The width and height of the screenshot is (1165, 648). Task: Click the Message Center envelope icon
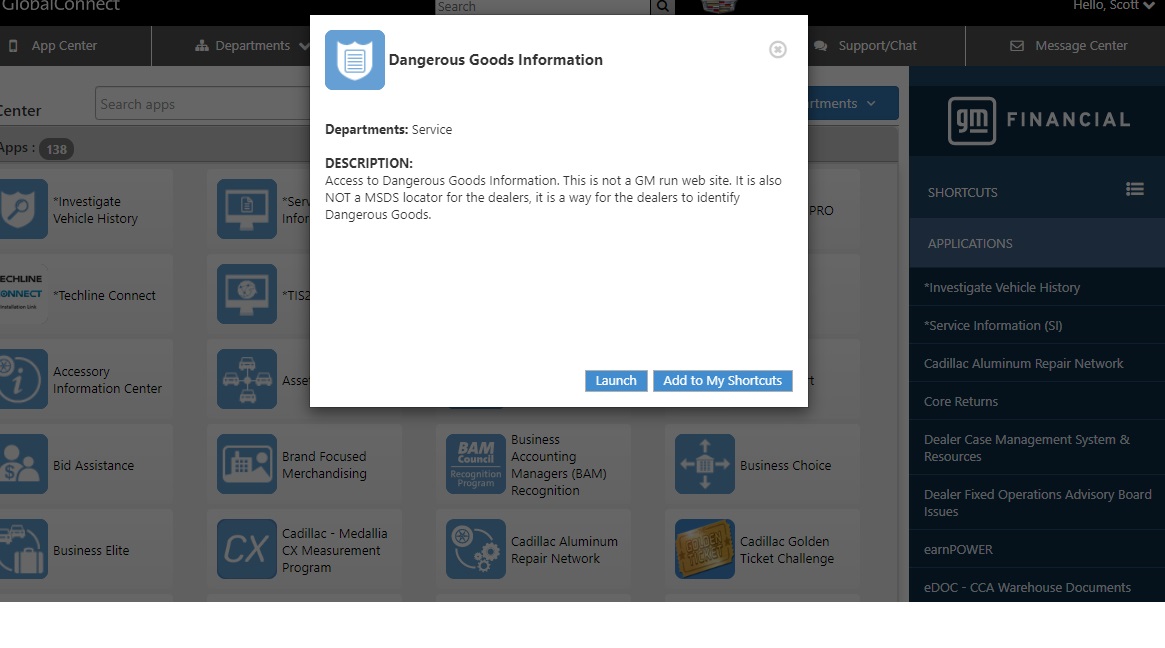(x=1016, y=46)
